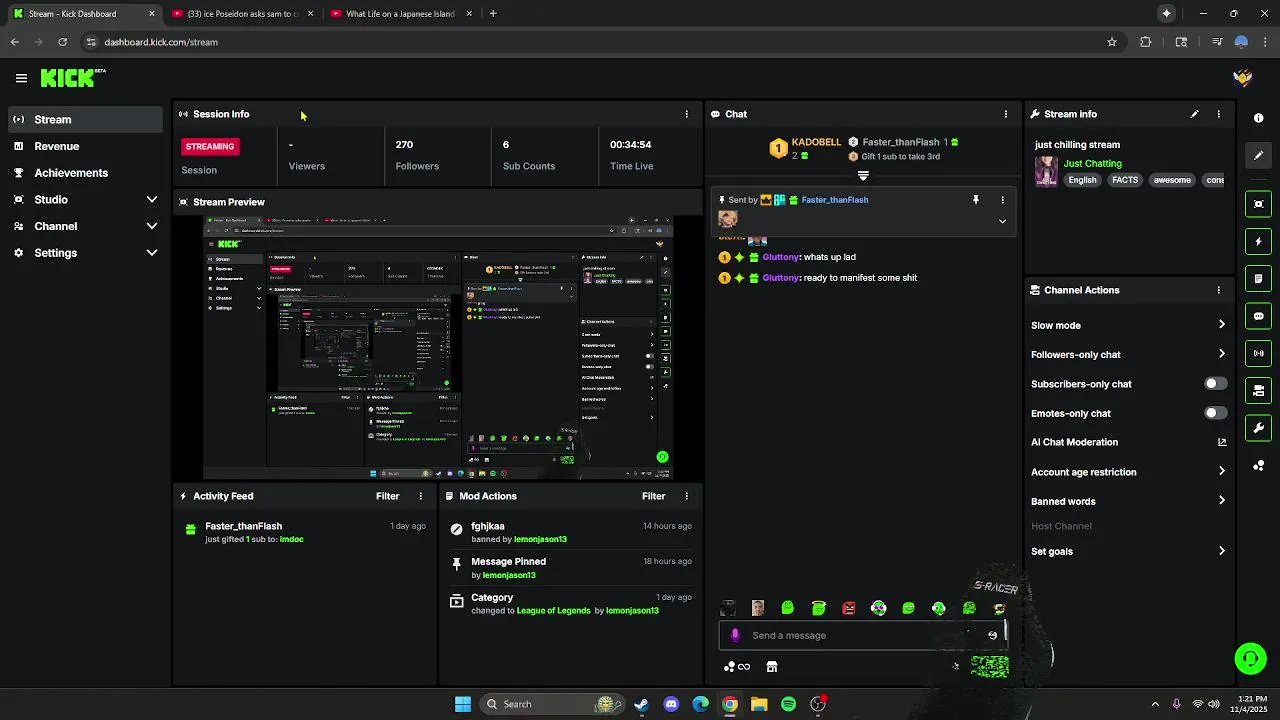1280x720 pixels.
Task: Open the info icon in right sidebar
Action: [x=1258, y=118]
